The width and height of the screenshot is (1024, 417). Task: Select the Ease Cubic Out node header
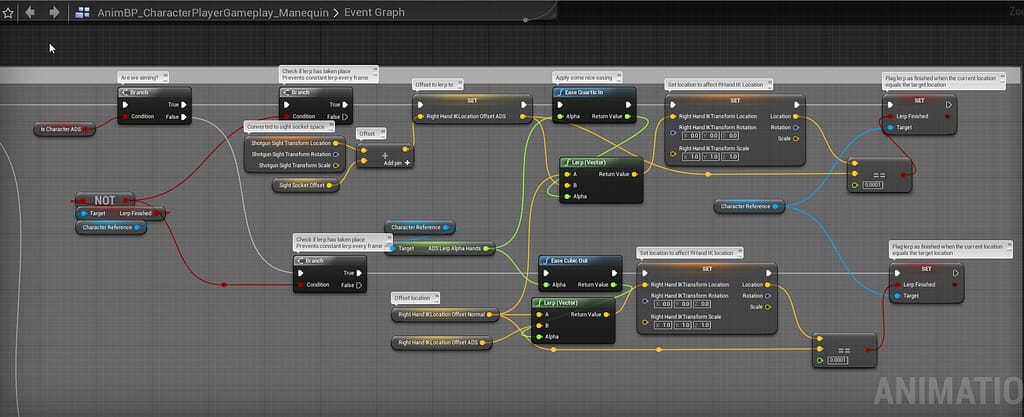point(581,260)
